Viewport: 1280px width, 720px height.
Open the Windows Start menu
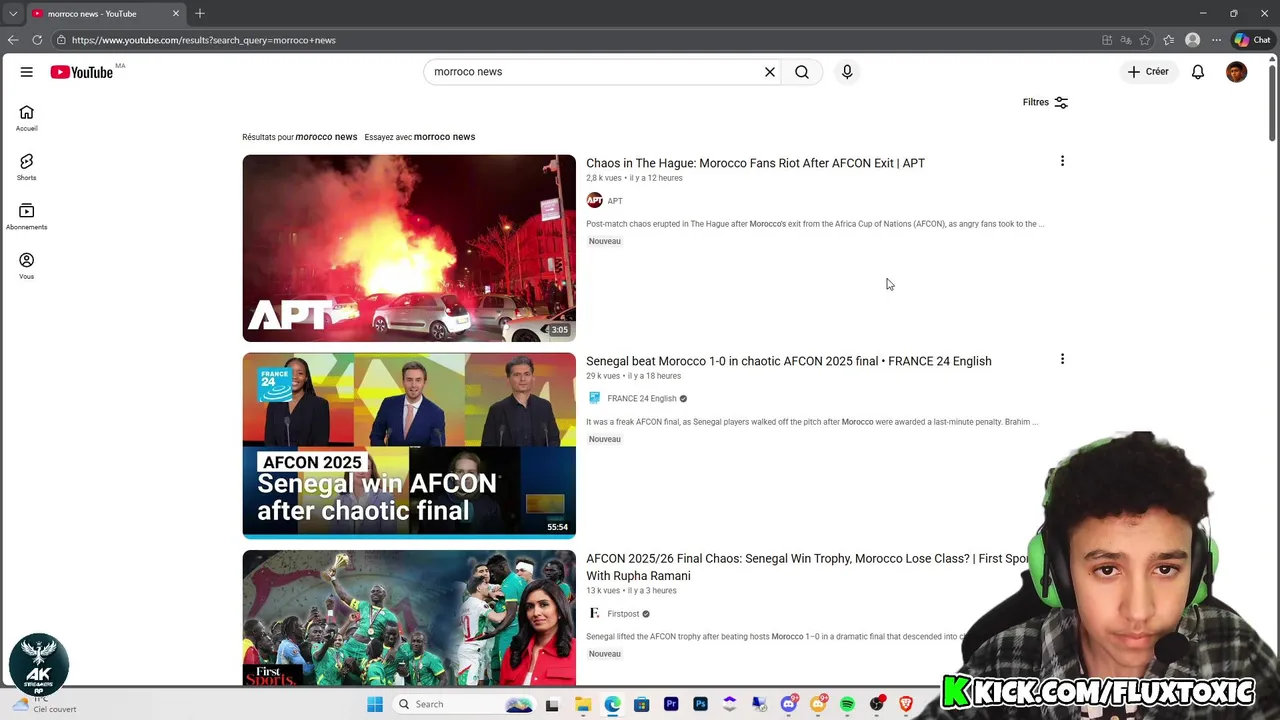click(375, 704)
